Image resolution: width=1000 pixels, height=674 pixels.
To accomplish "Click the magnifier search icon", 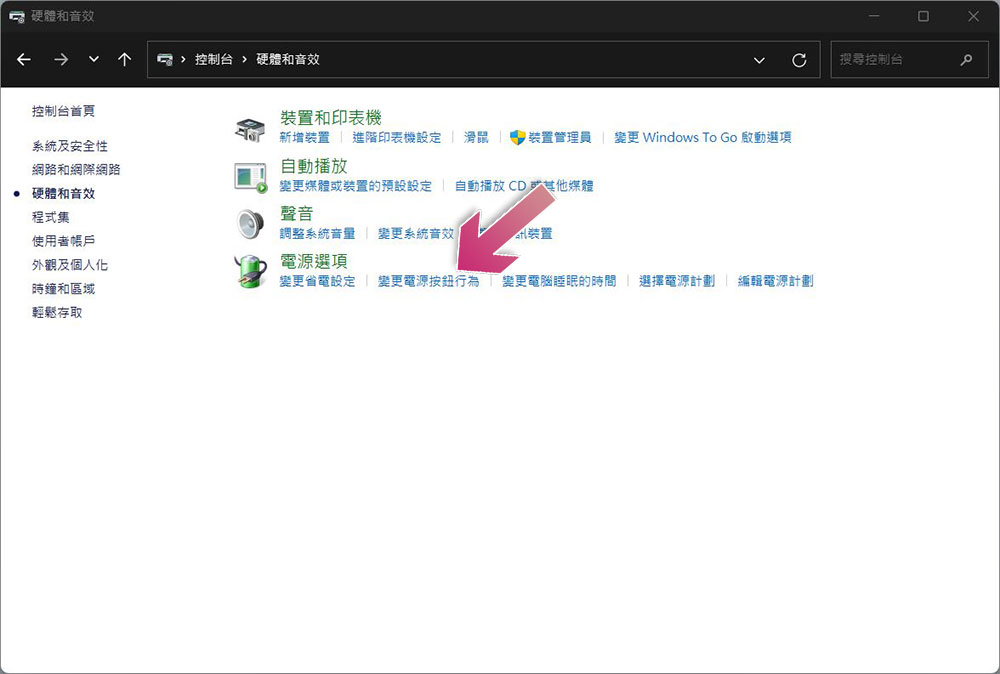I will tap(966, 59).
